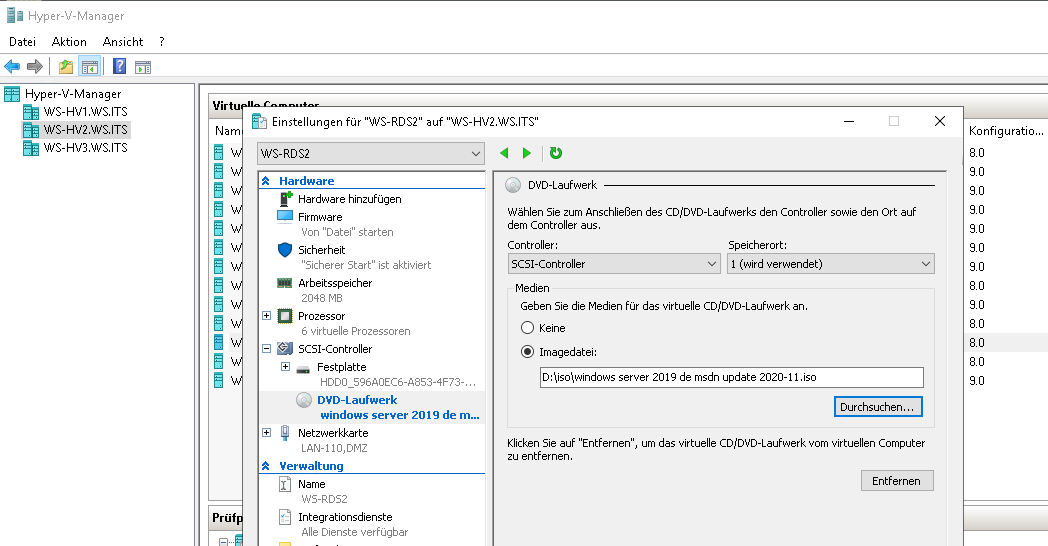Click the Arbeitsspeicher memory chip icon
Image resolution: width=1048 pixels, height=546 pixels.
(285, 283)
